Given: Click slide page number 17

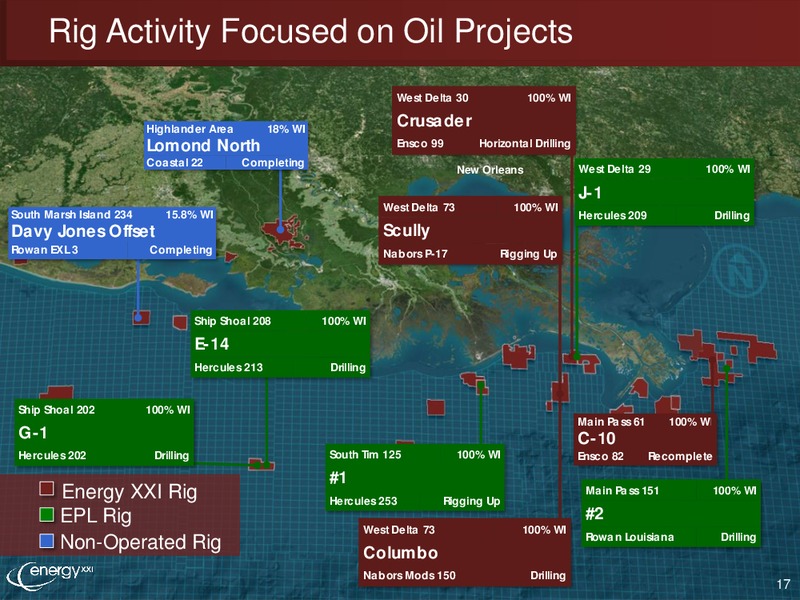Looking at the screenshot, I should 783,584.
